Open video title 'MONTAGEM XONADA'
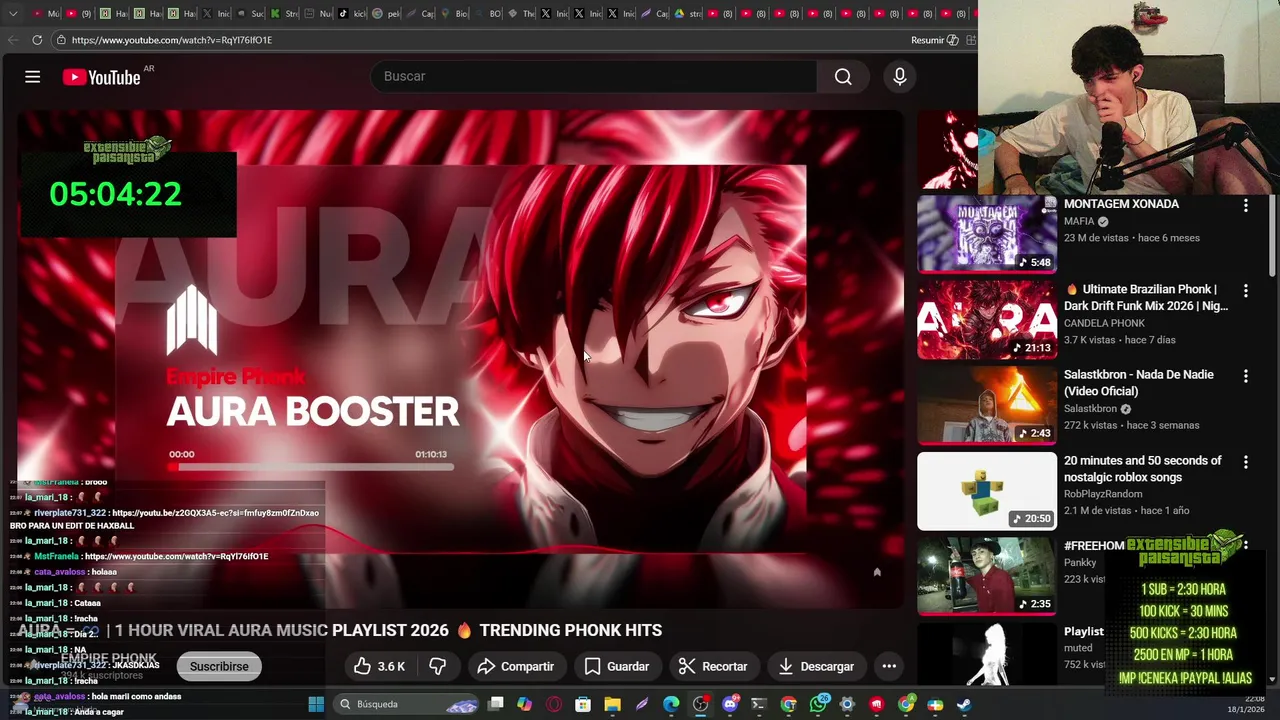This screenshot has width=1280, height=720. [1121, 204]
